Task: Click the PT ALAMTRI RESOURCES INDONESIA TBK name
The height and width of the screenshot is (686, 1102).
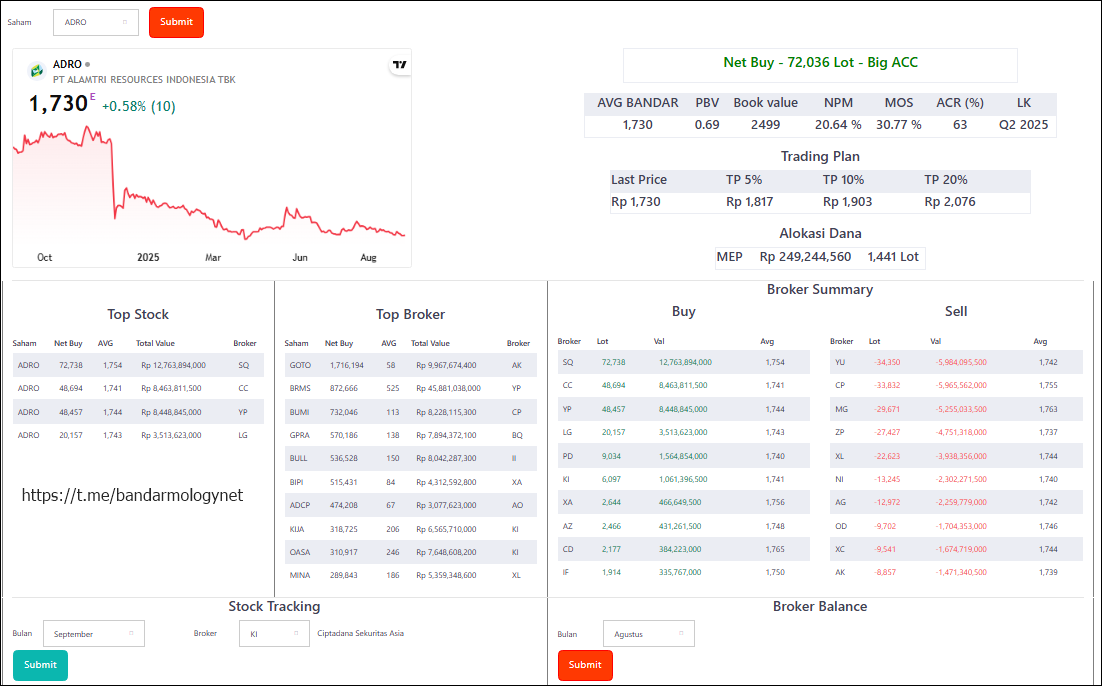Action: (144, 79)
